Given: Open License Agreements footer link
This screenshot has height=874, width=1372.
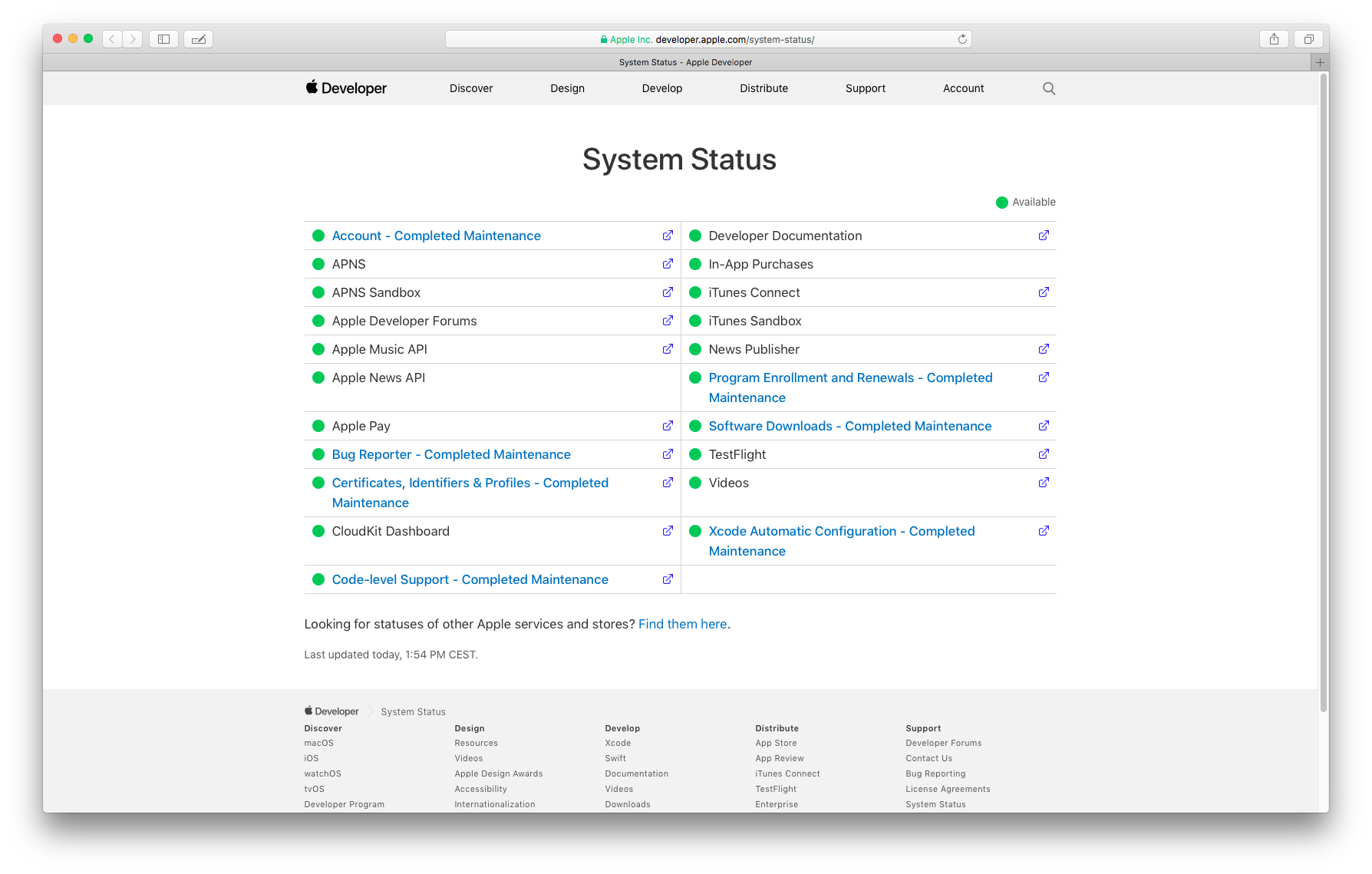Looking at the screenshot, I should click(948, 789).
